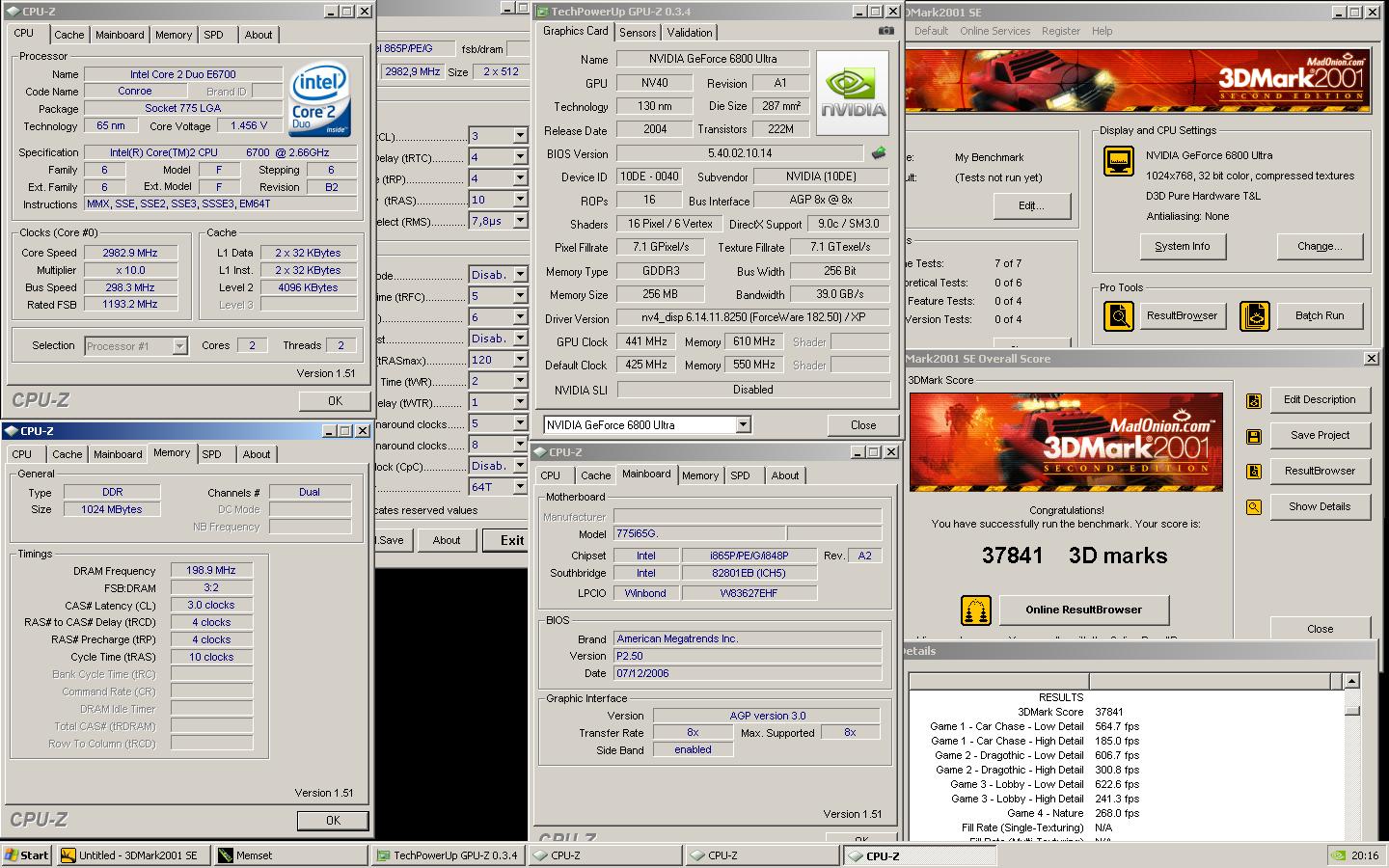Click the About button in Memset
The height and width of the screenshot is (868, 1389).
447,540
